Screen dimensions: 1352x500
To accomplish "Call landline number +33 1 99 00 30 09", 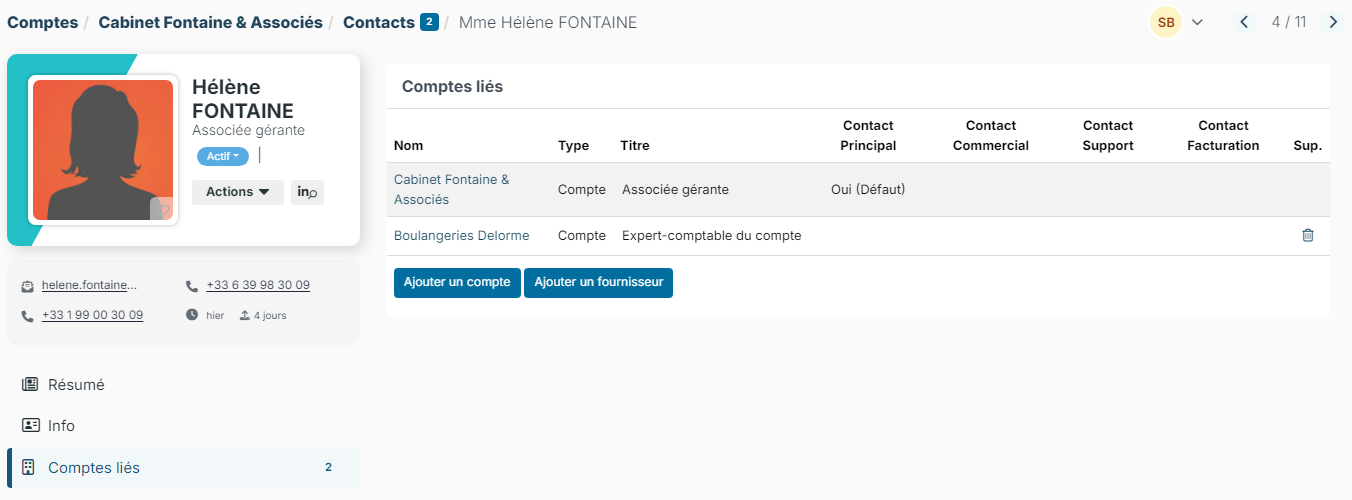I will pos(92,315).
